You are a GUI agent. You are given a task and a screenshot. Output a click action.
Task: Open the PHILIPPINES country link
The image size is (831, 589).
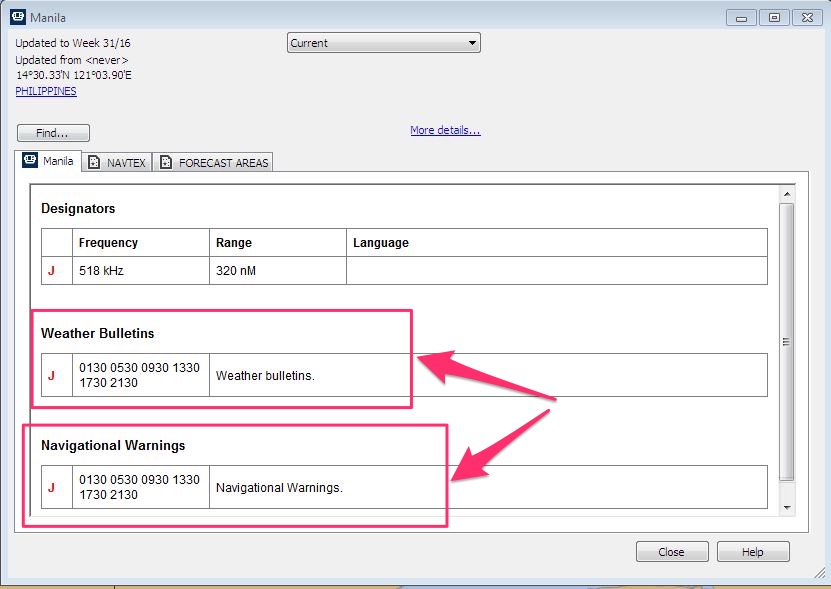46,91
